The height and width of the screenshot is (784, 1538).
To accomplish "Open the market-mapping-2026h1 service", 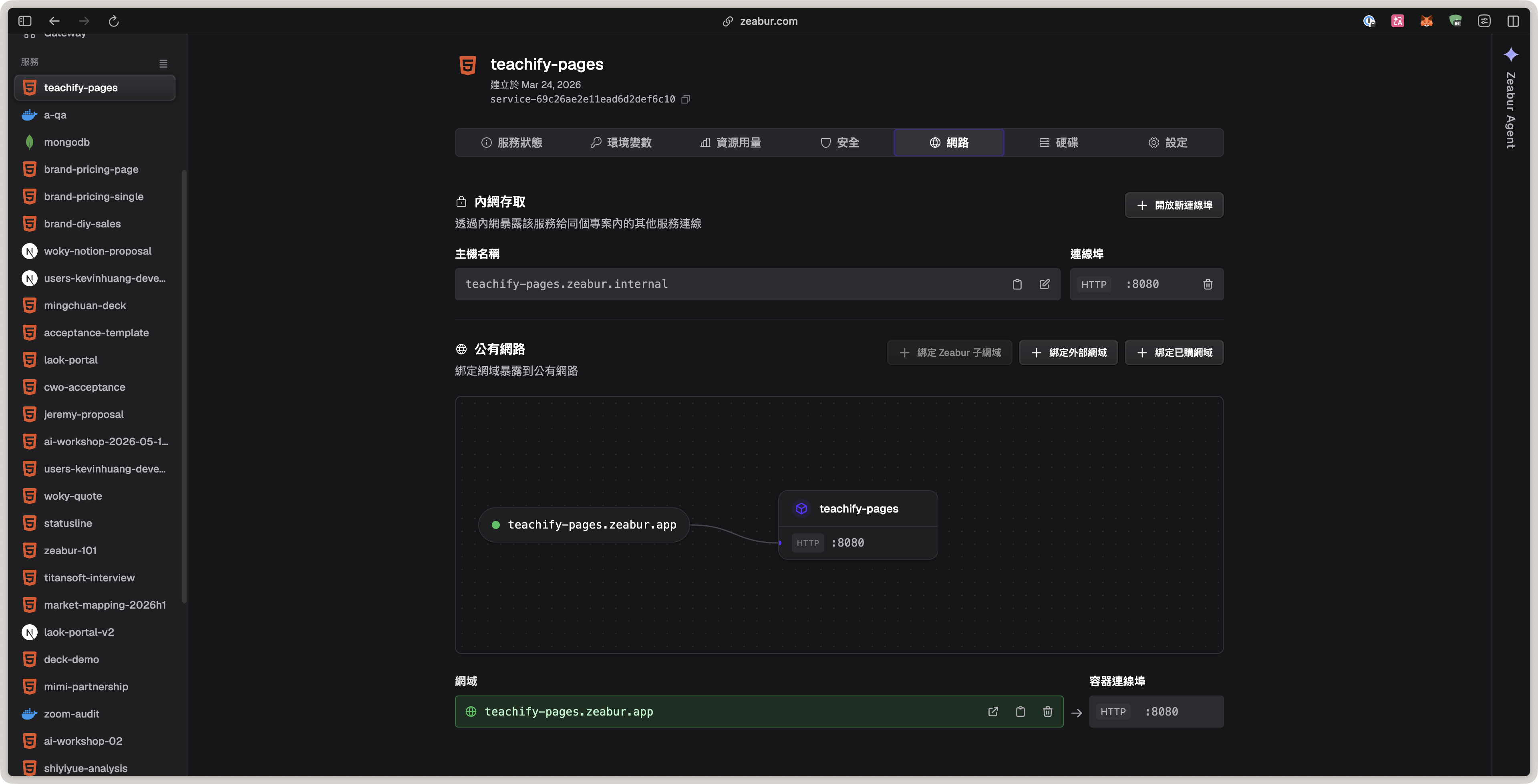I will [95, 605].
